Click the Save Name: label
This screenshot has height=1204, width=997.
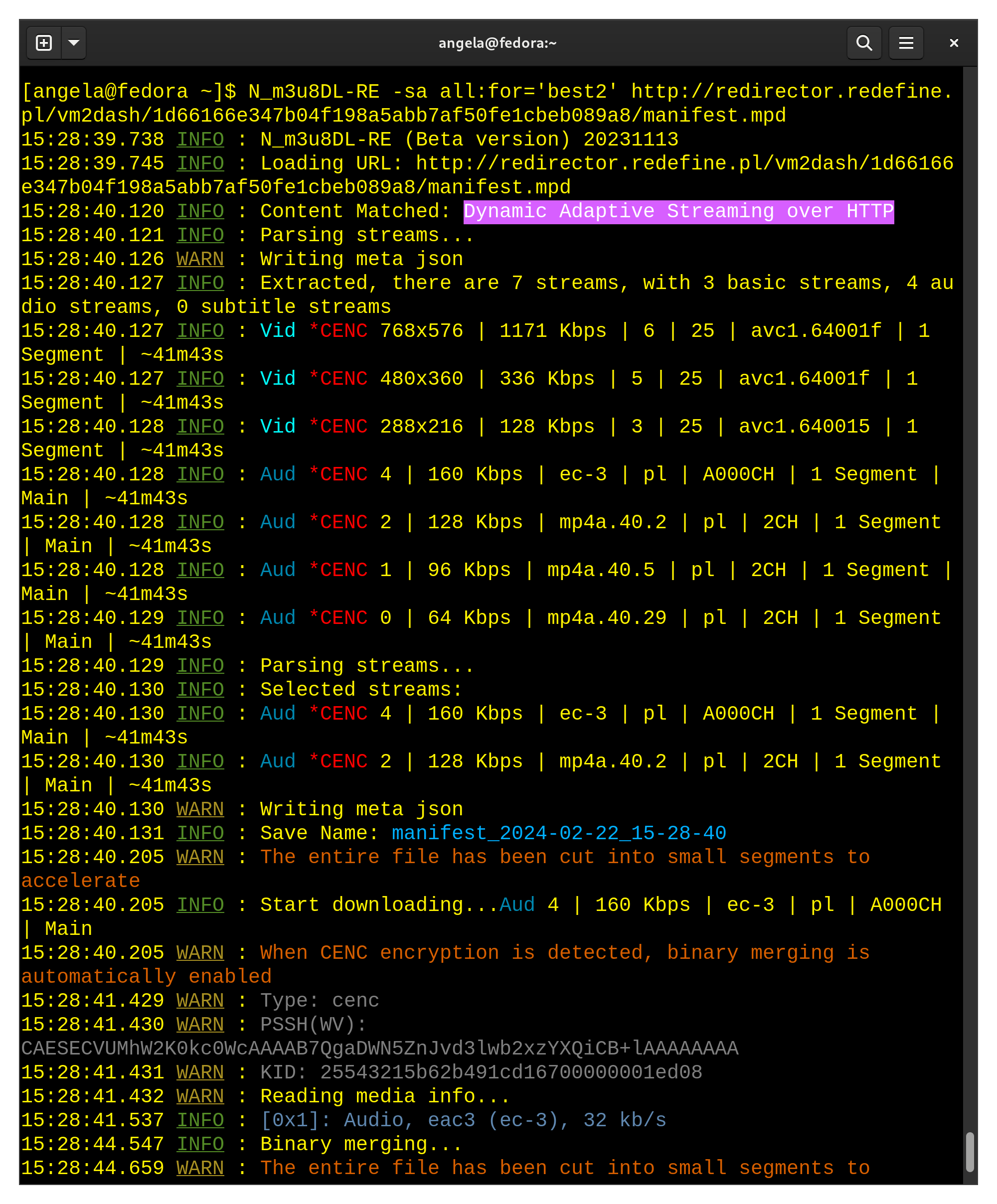click(x=320, y=833)
